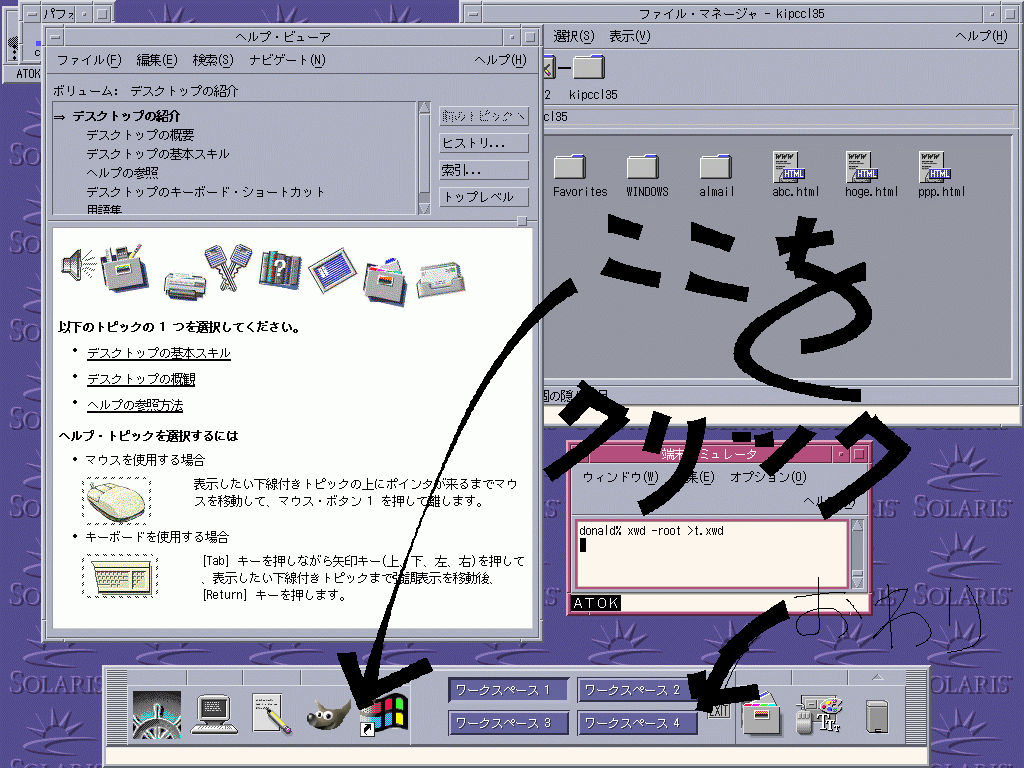The width and height of the screenshot is (1024, 768).
Task: Click the keyboard illustration in the help page
Action: point(120,575)
